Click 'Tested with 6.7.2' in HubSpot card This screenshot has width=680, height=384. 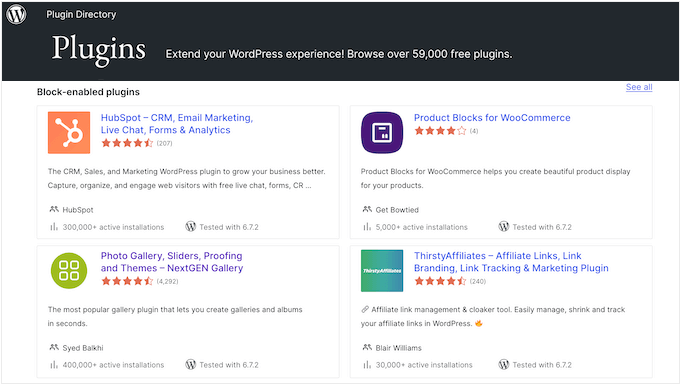click(x=229, y=227)
